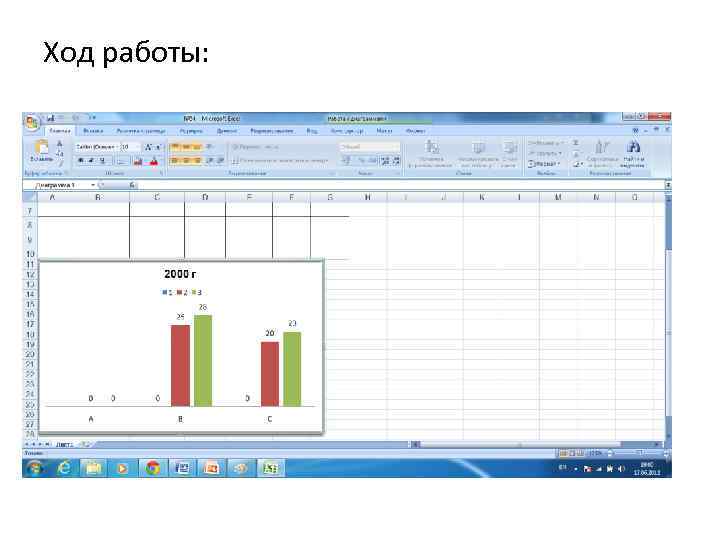Open the Windows Start button
Viewport: 720px width, 540px height.
click(x=35, y=468)
